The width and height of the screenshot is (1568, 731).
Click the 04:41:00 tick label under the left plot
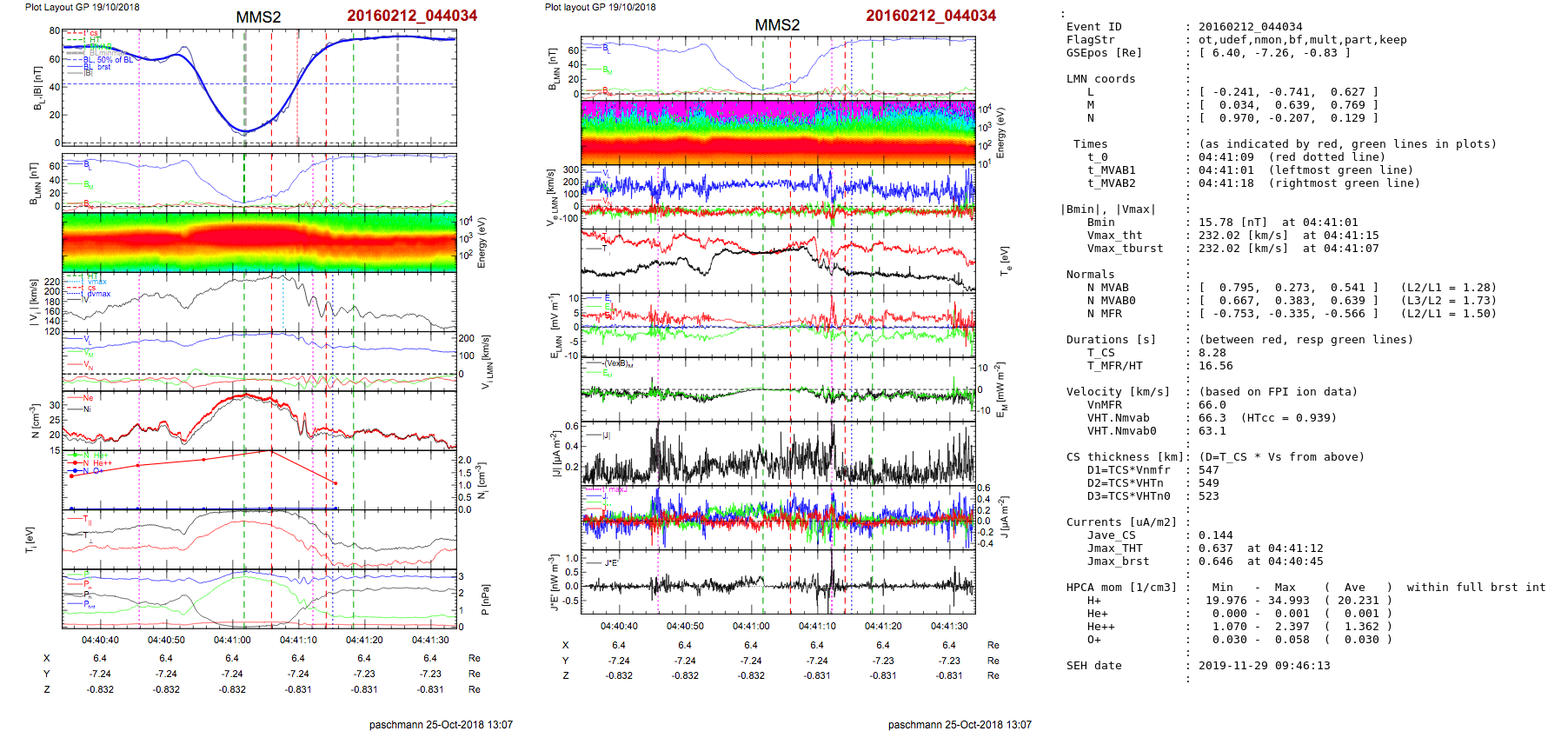(232, 640)
